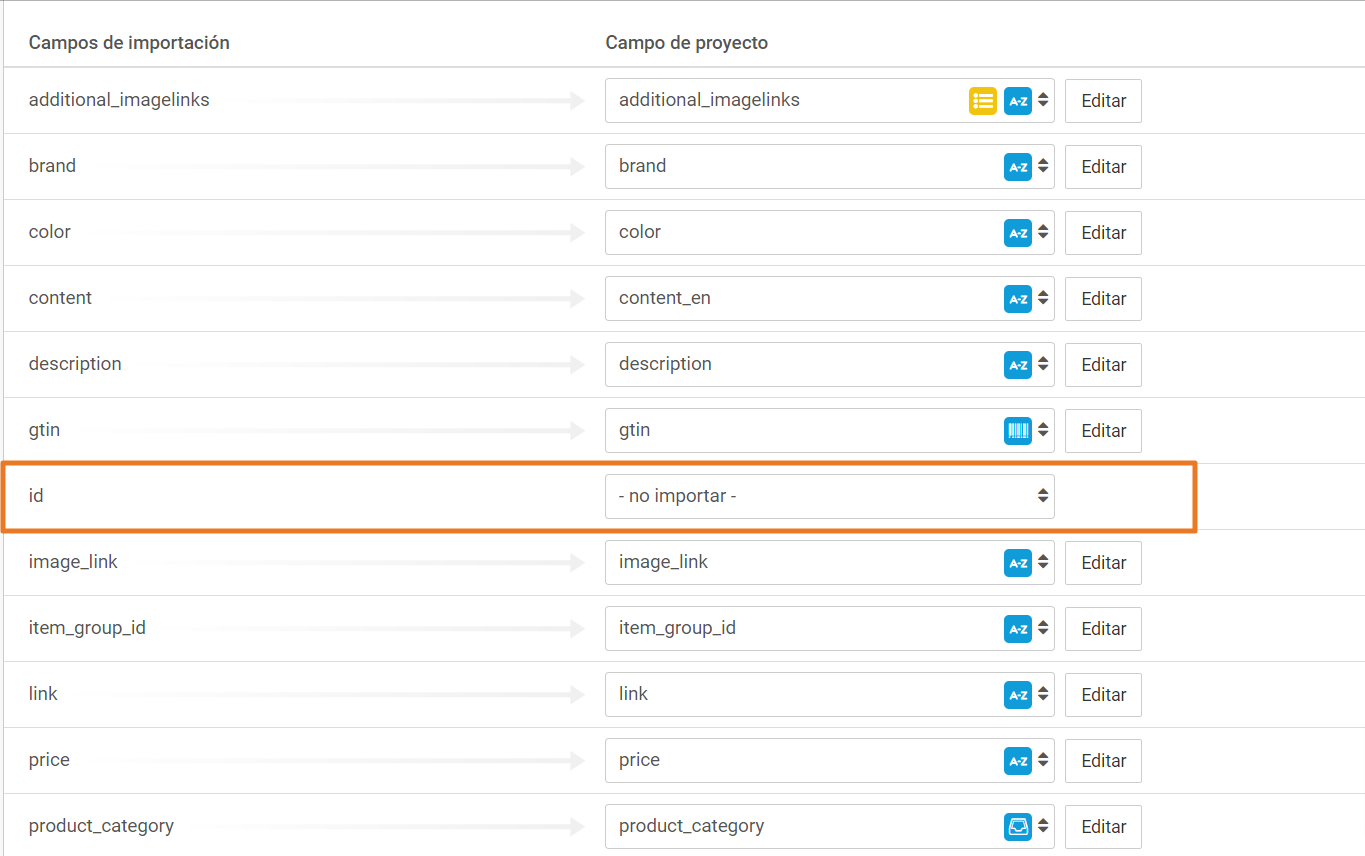
Task: Click Editar next to the gtin field
Action: (x=1103, y=431)
